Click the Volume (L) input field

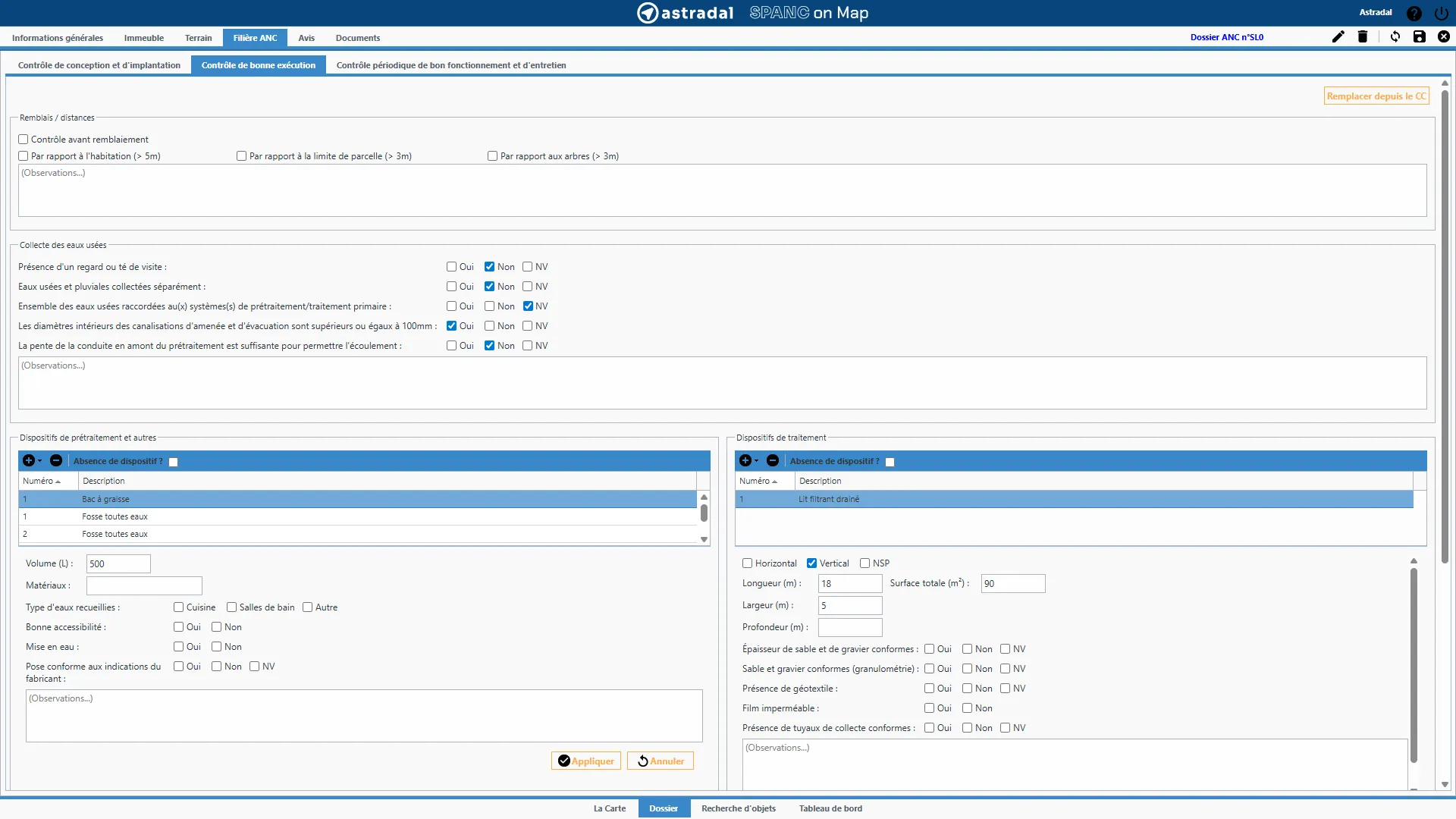tap(118, 564)
